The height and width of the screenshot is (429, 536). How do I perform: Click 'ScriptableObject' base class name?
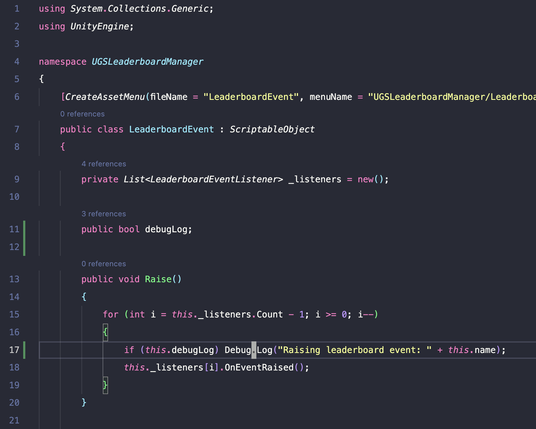(x=272, y=129)
